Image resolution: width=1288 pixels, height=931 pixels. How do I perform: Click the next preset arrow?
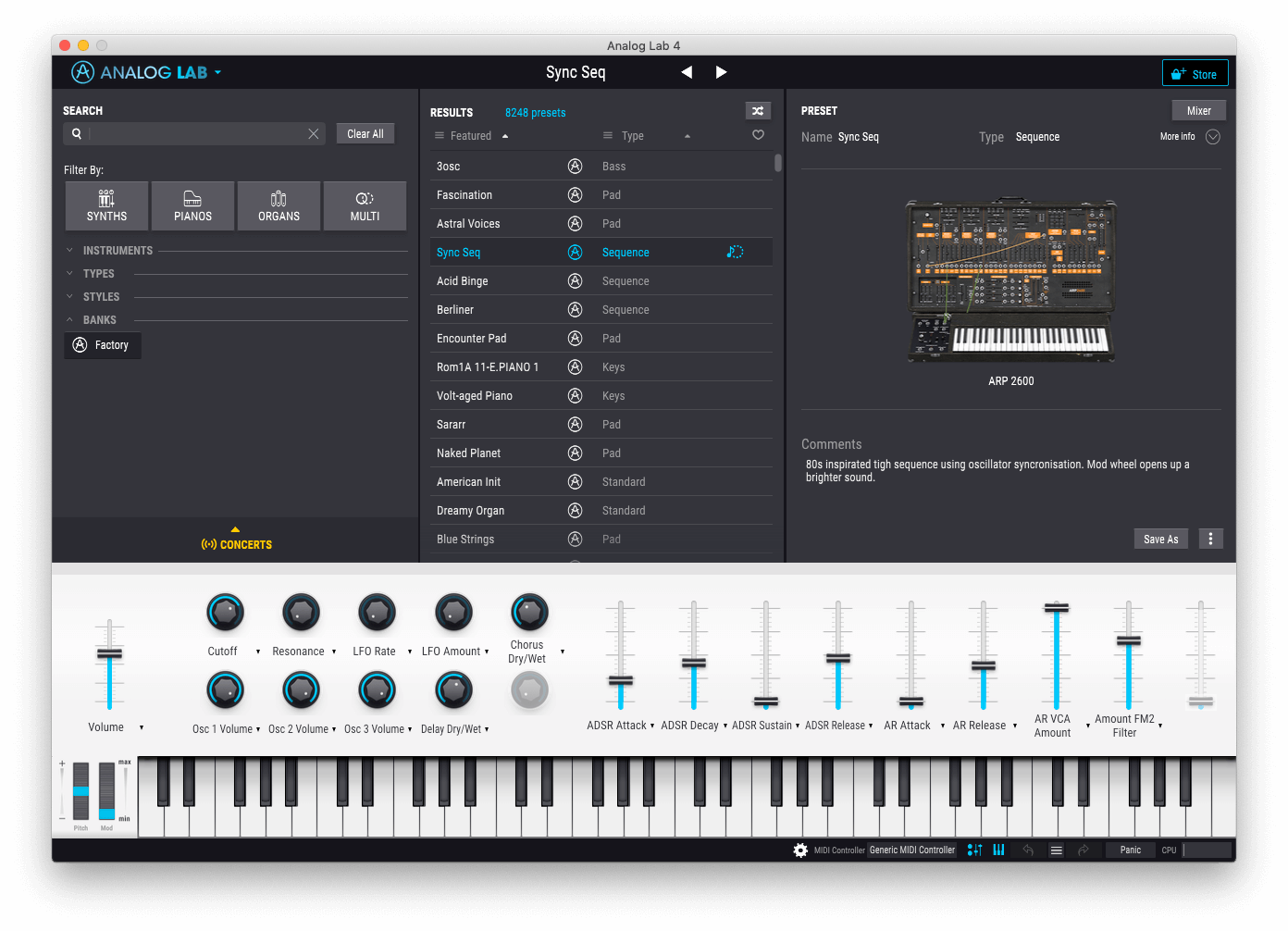(x=721, y=72)
